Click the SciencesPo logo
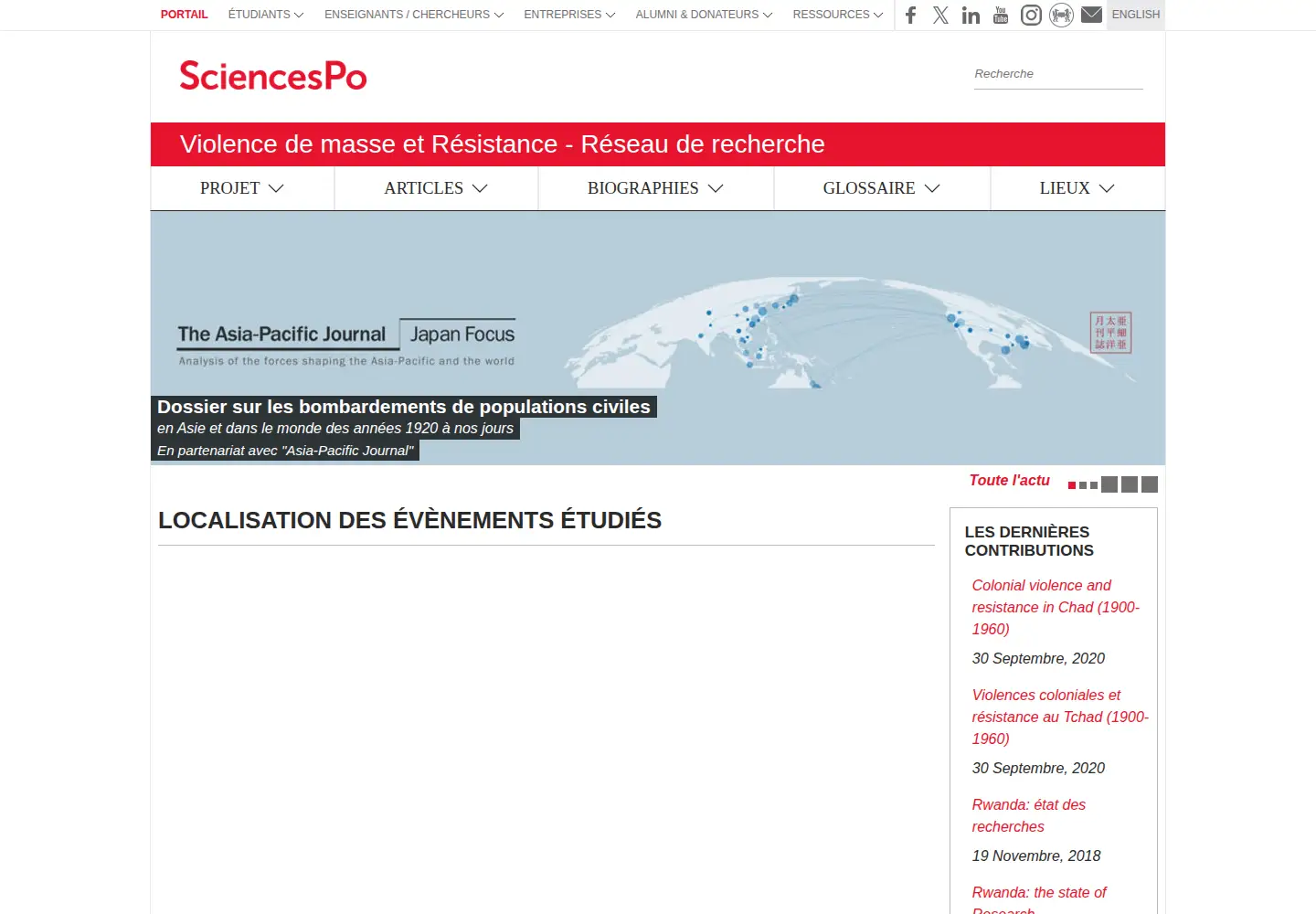The height and width of the screenshot is (914, 1316). (272, 76)
